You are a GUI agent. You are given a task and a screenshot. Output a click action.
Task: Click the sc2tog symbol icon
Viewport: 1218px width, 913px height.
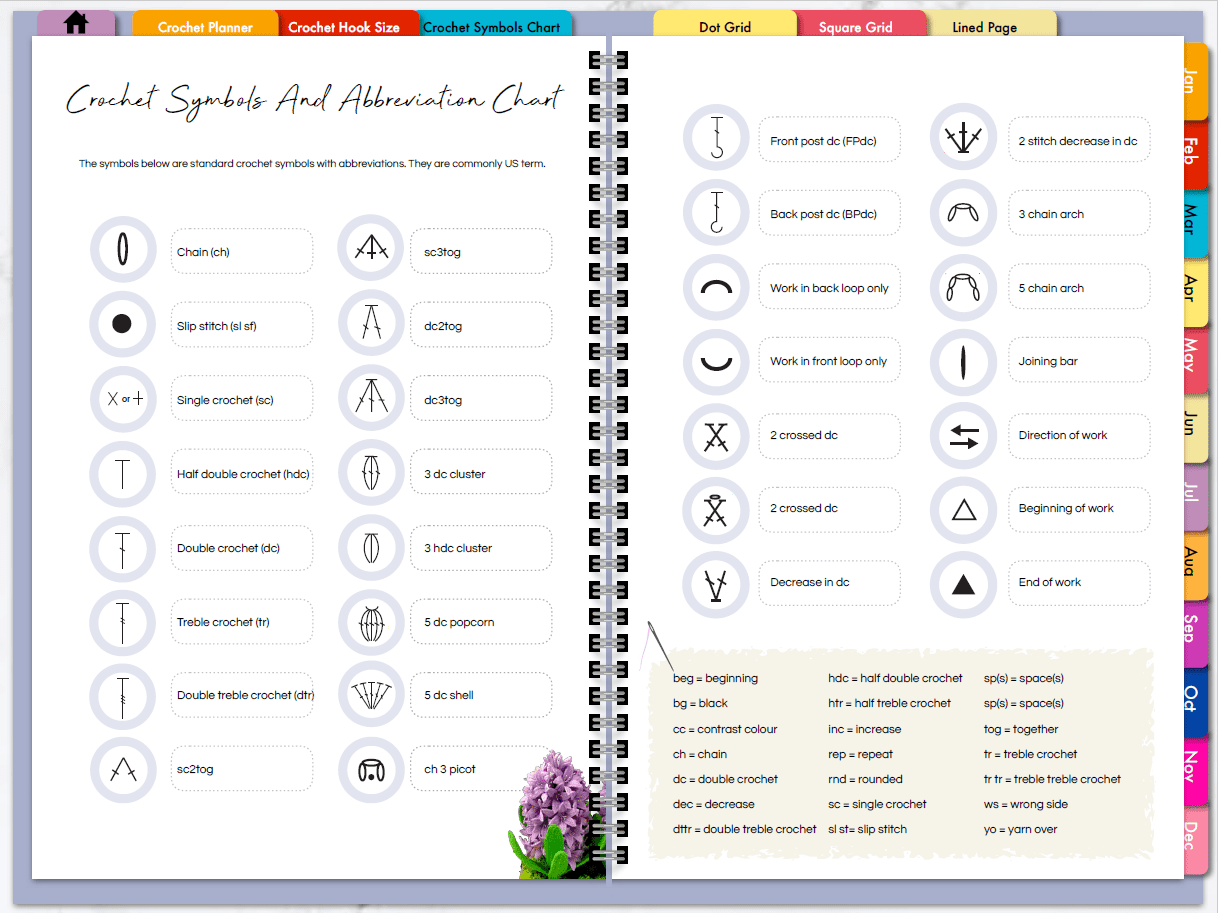[x=122, y=768]
